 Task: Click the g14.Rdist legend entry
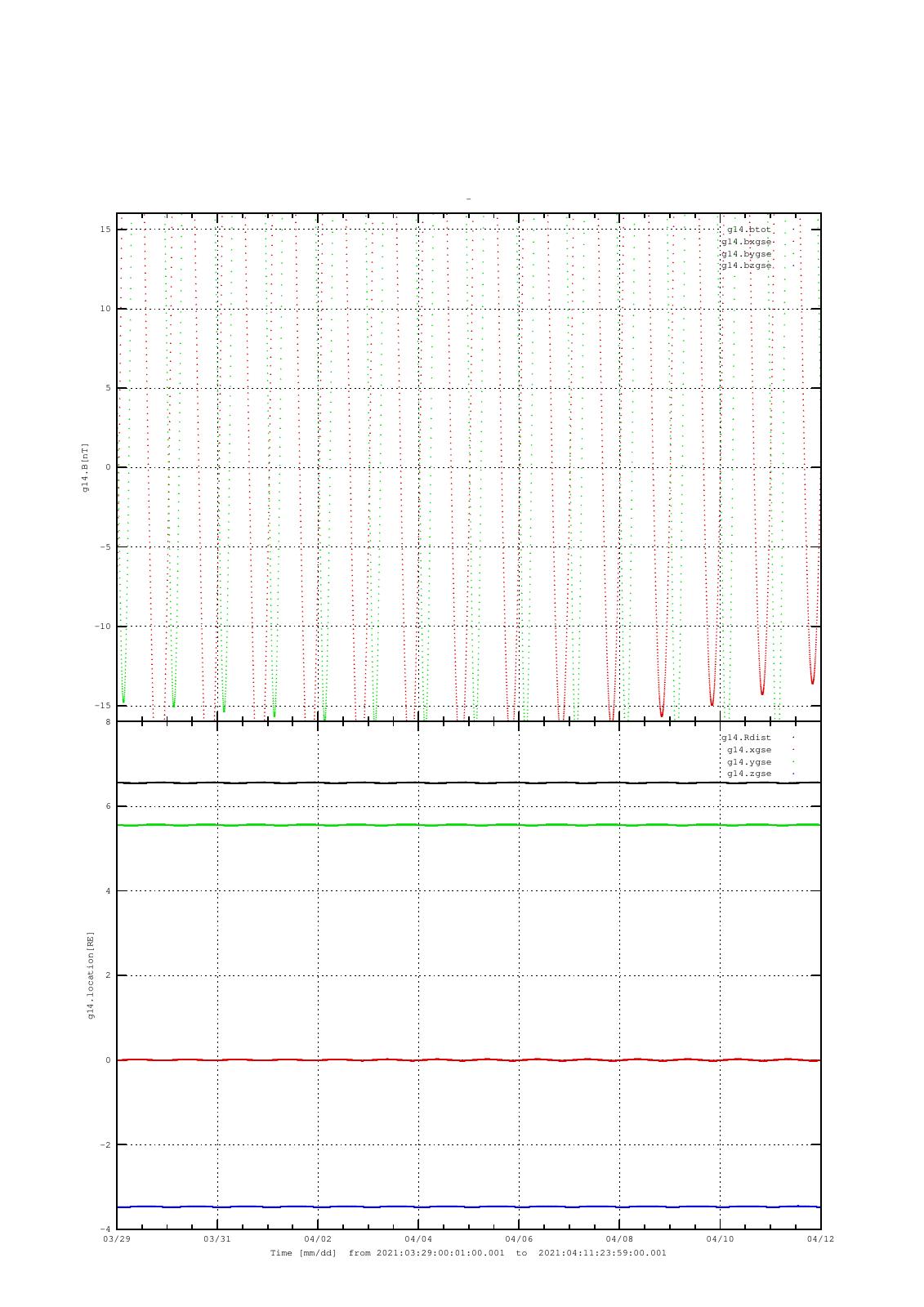746,738
